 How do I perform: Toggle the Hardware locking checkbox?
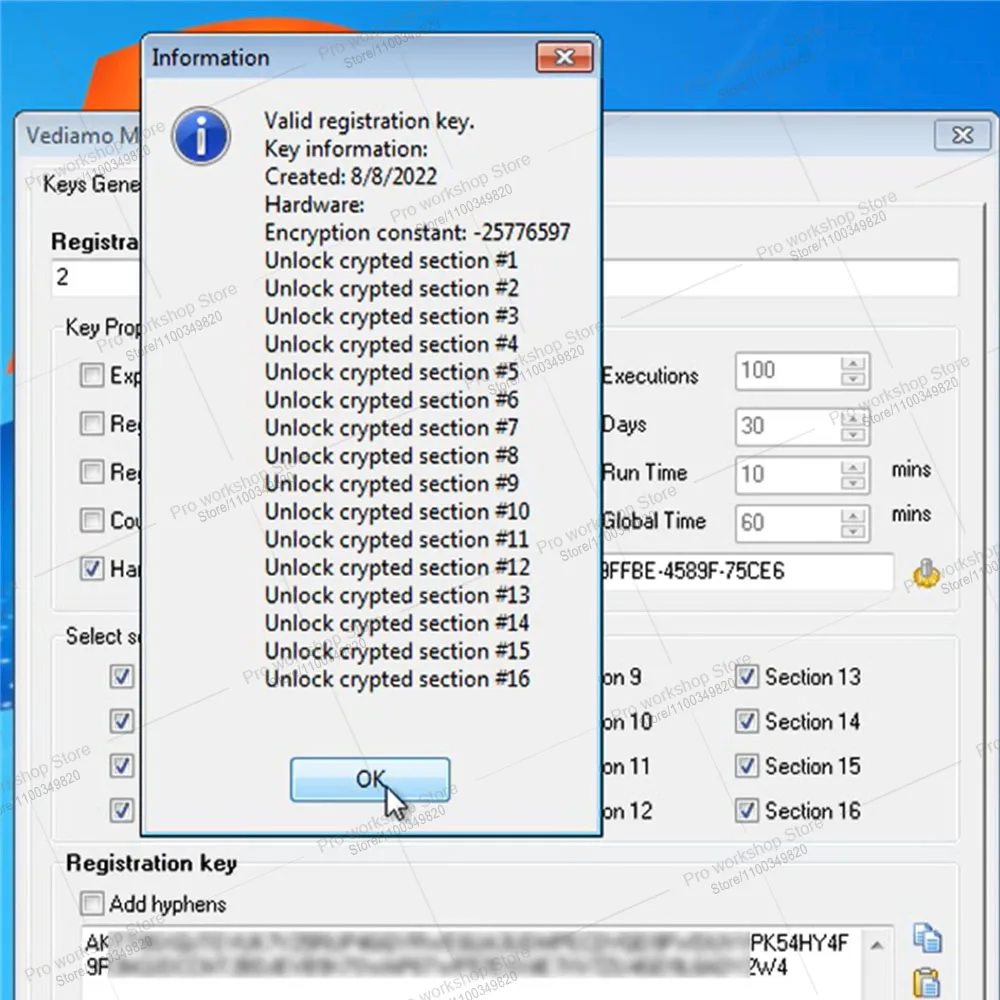pyautogui.click(x=92, y=568)
